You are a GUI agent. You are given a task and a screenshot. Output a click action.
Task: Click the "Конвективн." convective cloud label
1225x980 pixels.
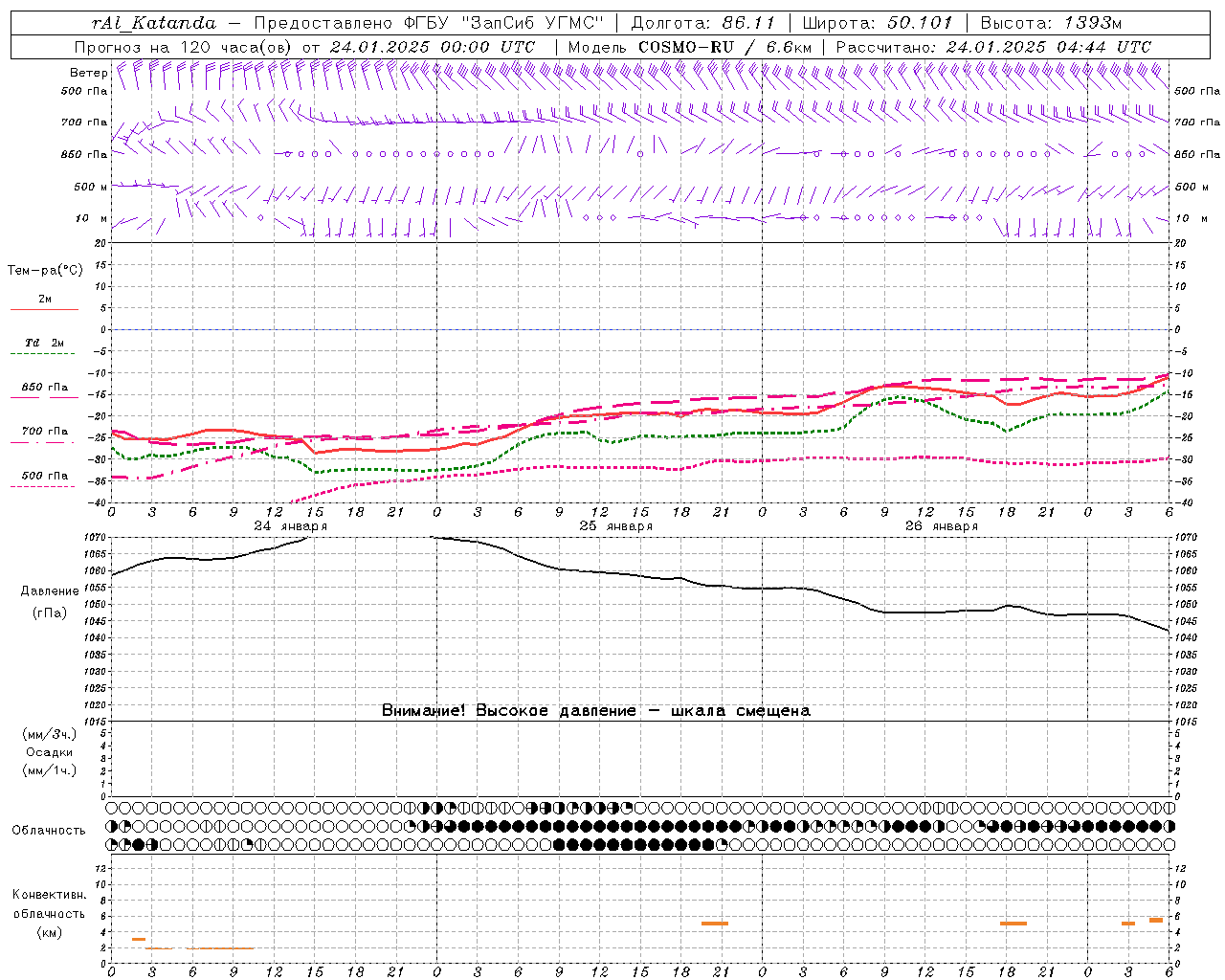[x=50, y=895]
